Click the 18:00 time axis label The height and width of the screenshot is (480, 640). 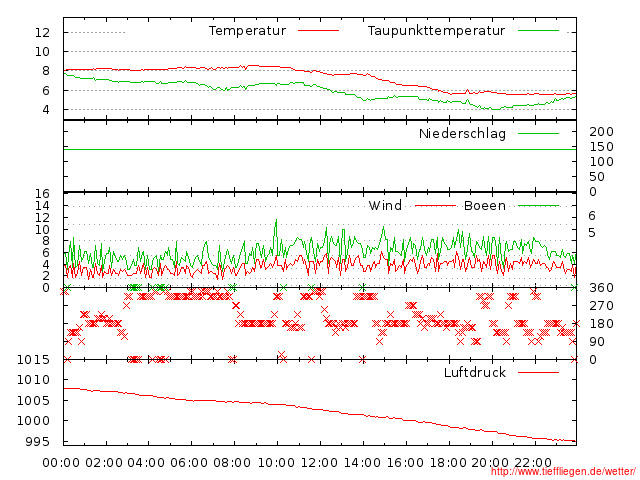click(447, 463)
